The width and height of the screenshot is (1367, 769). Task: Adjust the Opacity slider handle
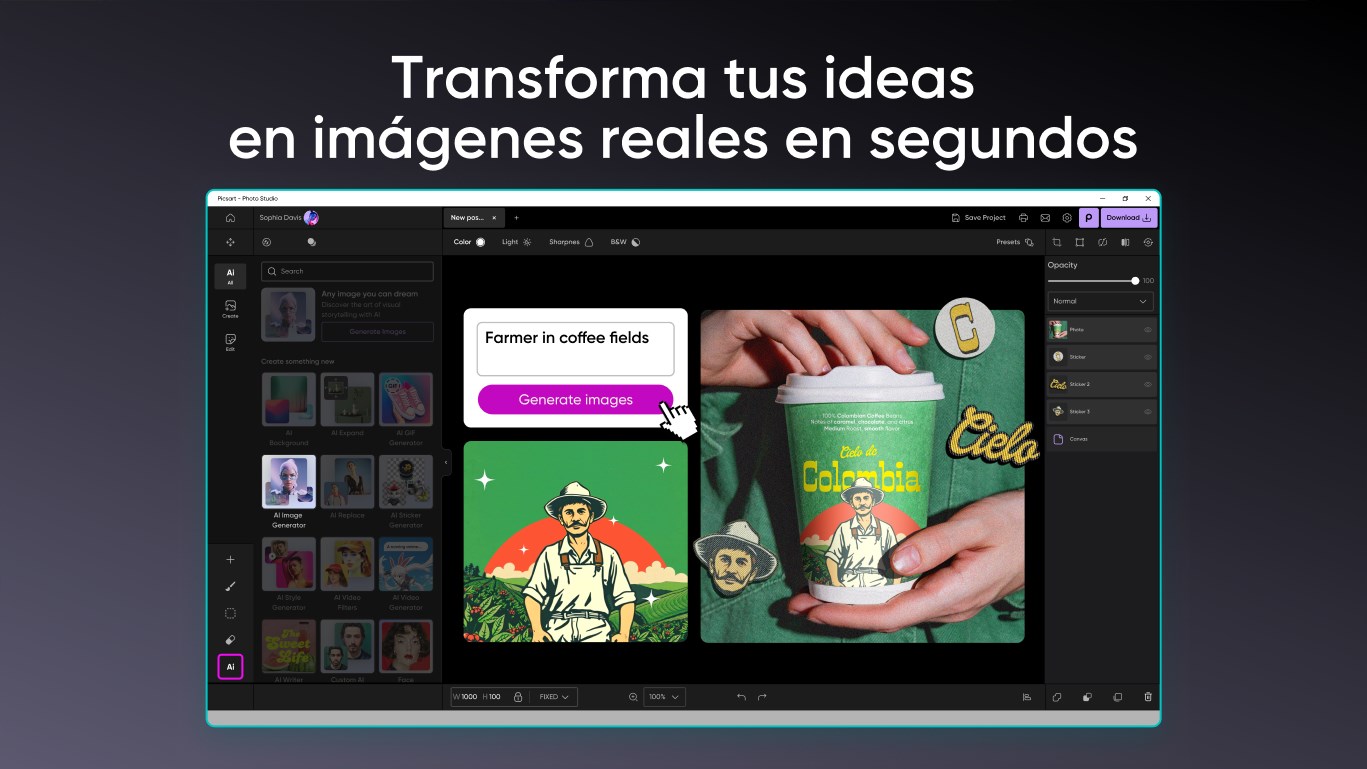(x=1135, y=281)
